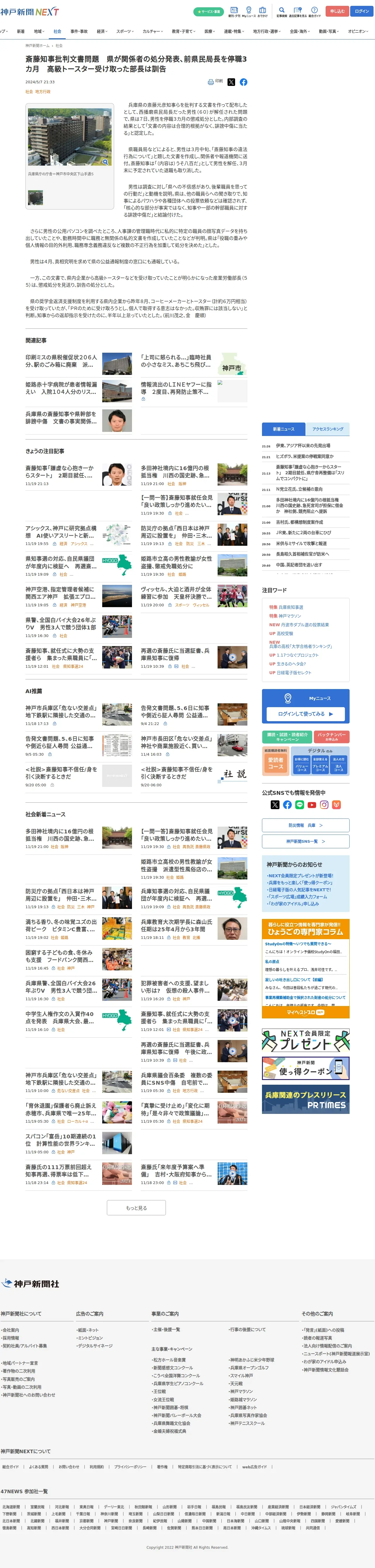
Task: Open ranking item 吉村氏、都構想制度案作成
Action: 300,522
